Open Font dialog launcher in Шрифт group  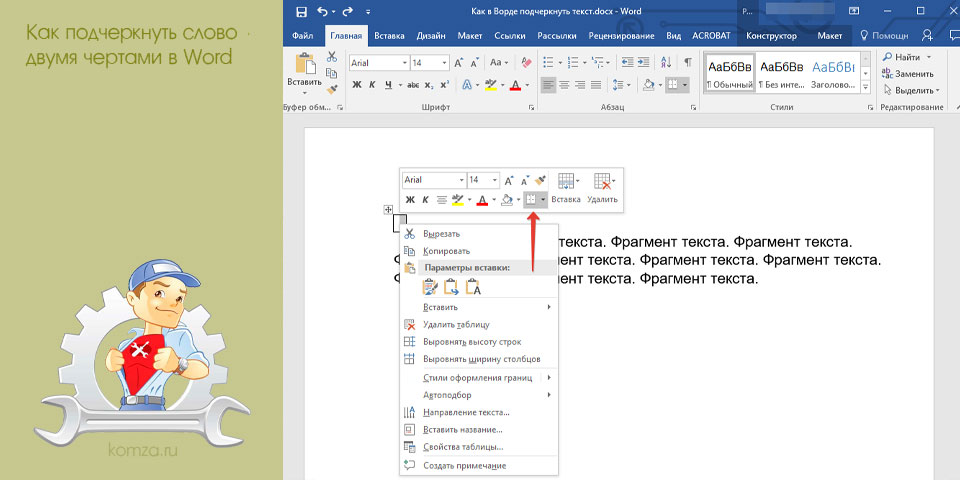click(x=531, y=108)
